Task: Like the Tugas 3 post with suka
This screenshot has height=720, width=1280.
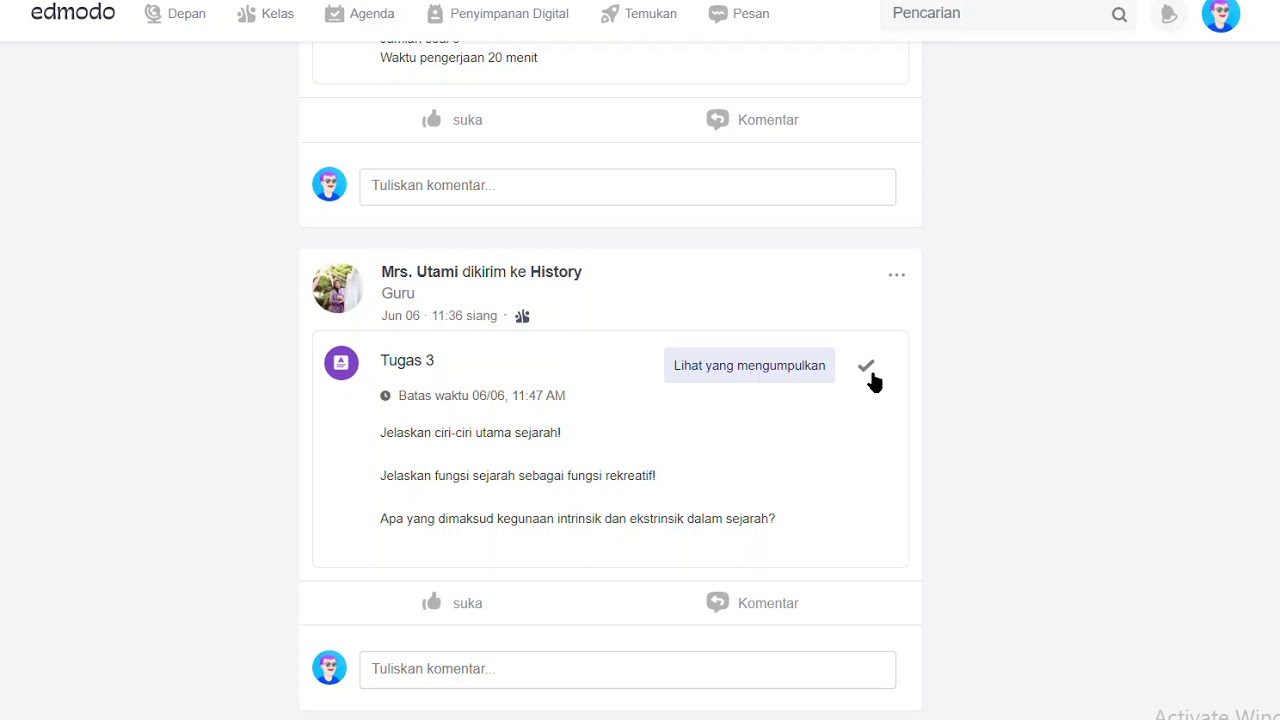Action: (452, 603)
